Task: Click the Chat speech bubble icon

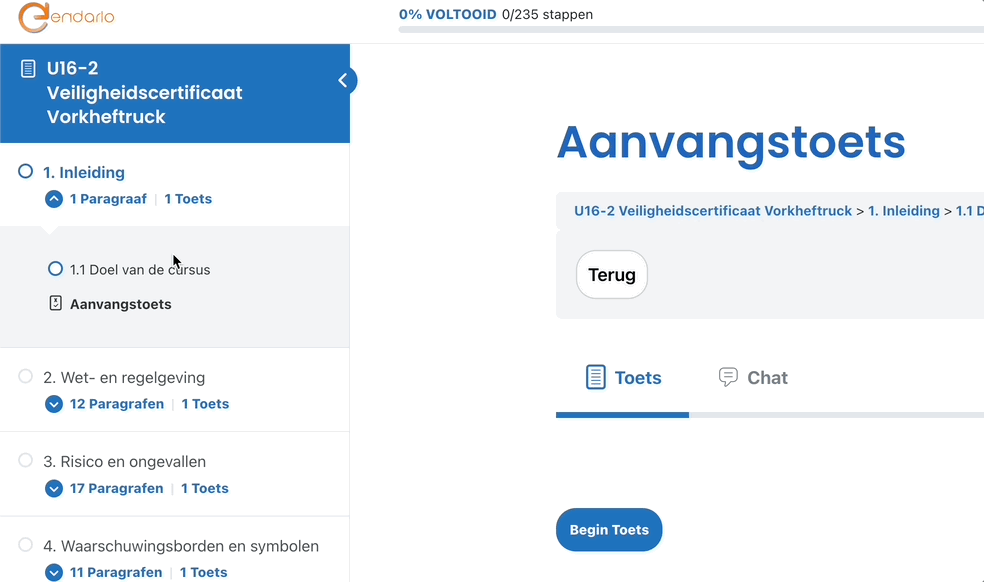Action: pyautogui.click(x=728, y=377)
